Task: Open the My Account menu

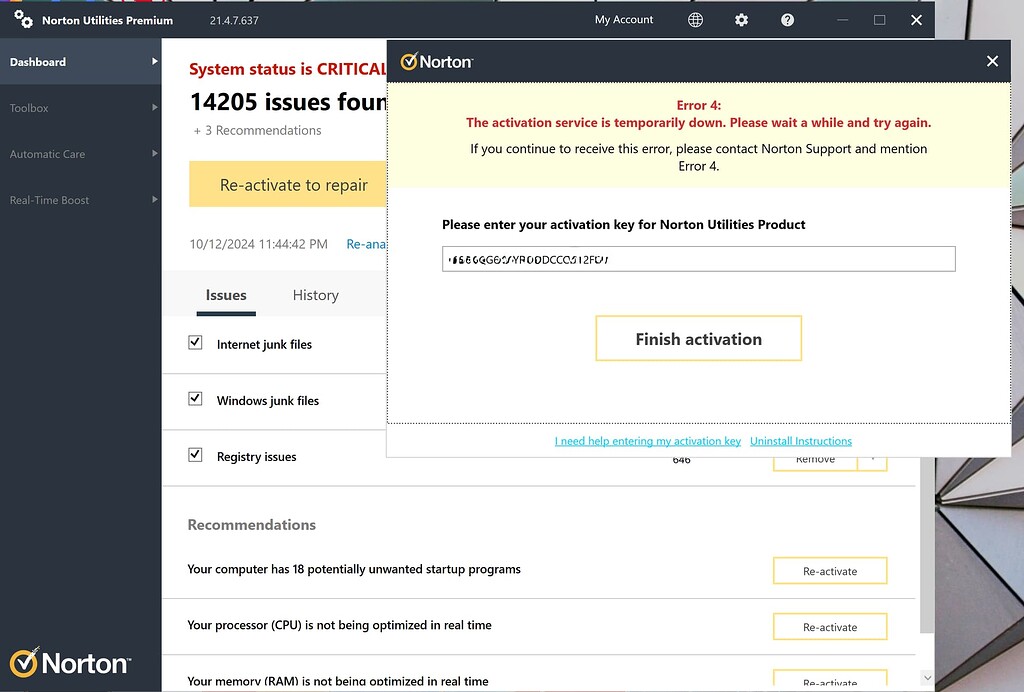Action: click(623, 19)
